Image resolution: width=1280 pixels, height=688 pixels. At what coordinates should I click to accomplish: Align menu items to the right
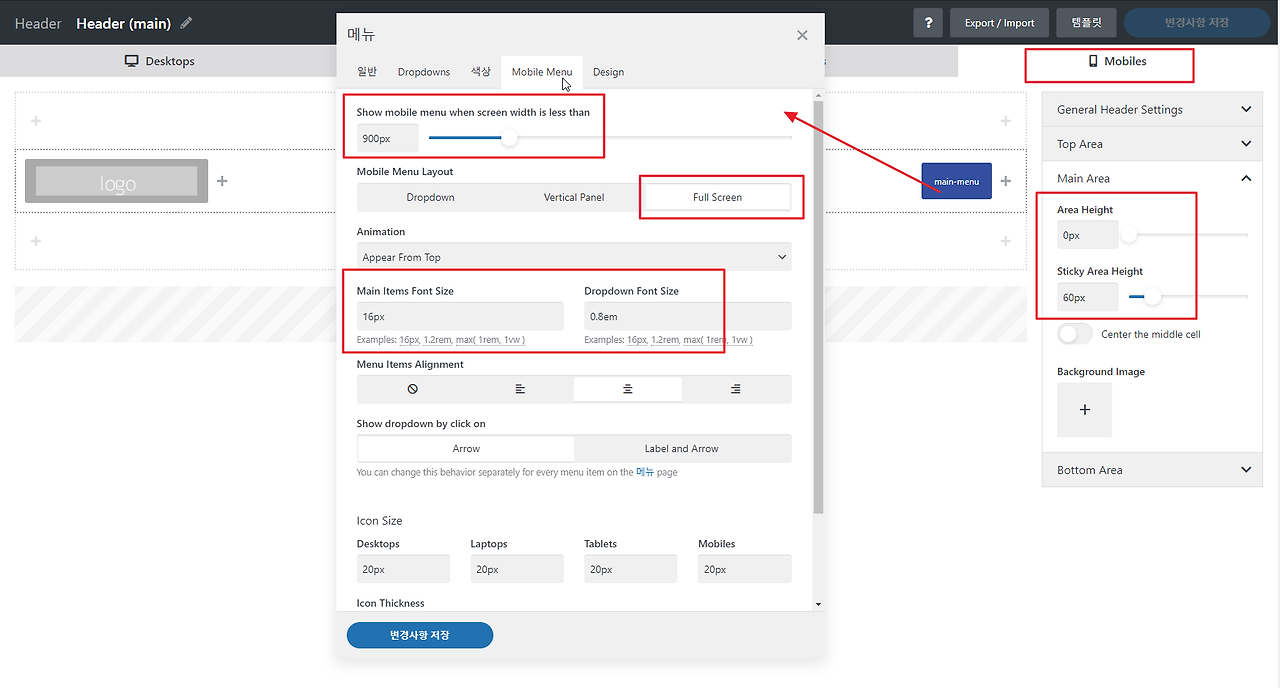pyautogui.click(x=736, y=389)
